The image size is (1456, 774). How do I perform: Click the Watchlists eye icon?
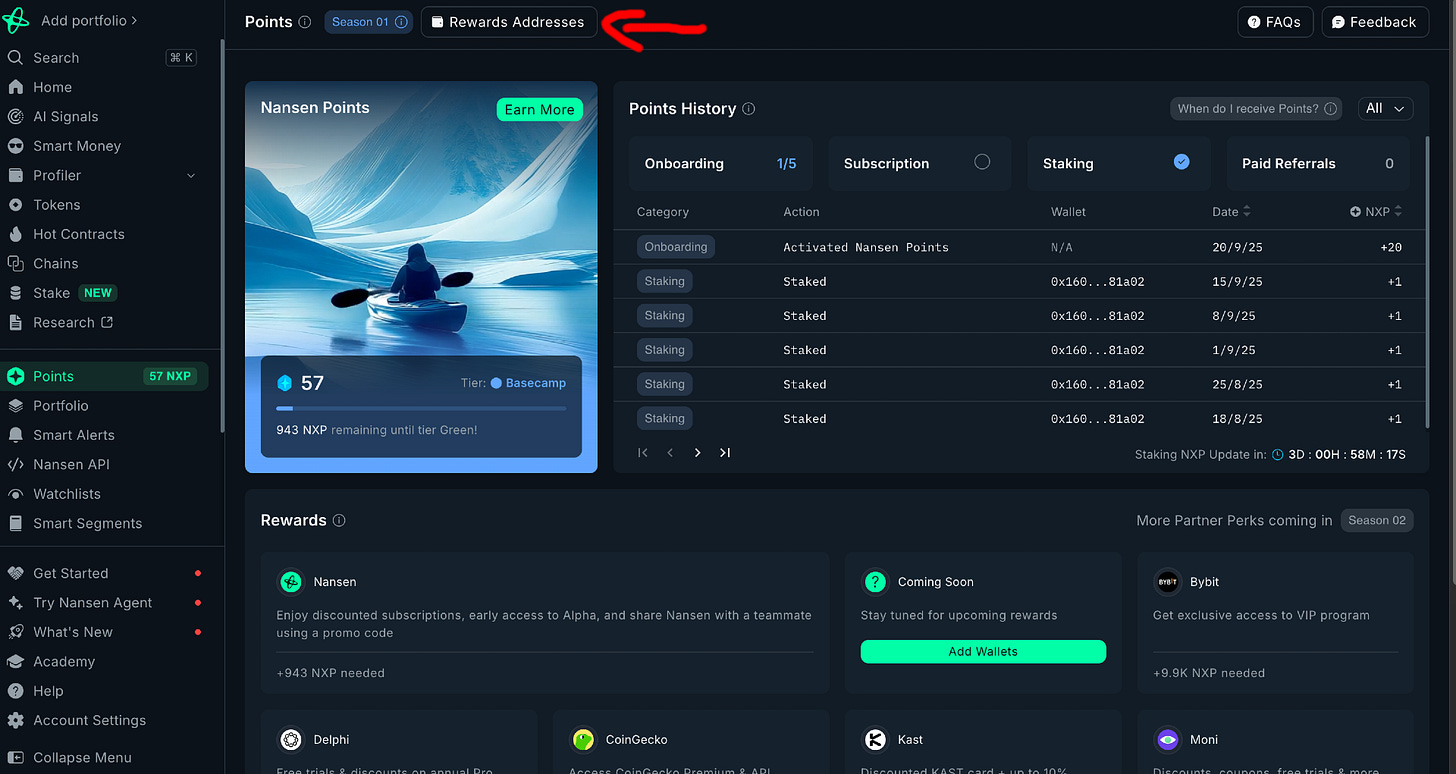click(x=15, y=494)
